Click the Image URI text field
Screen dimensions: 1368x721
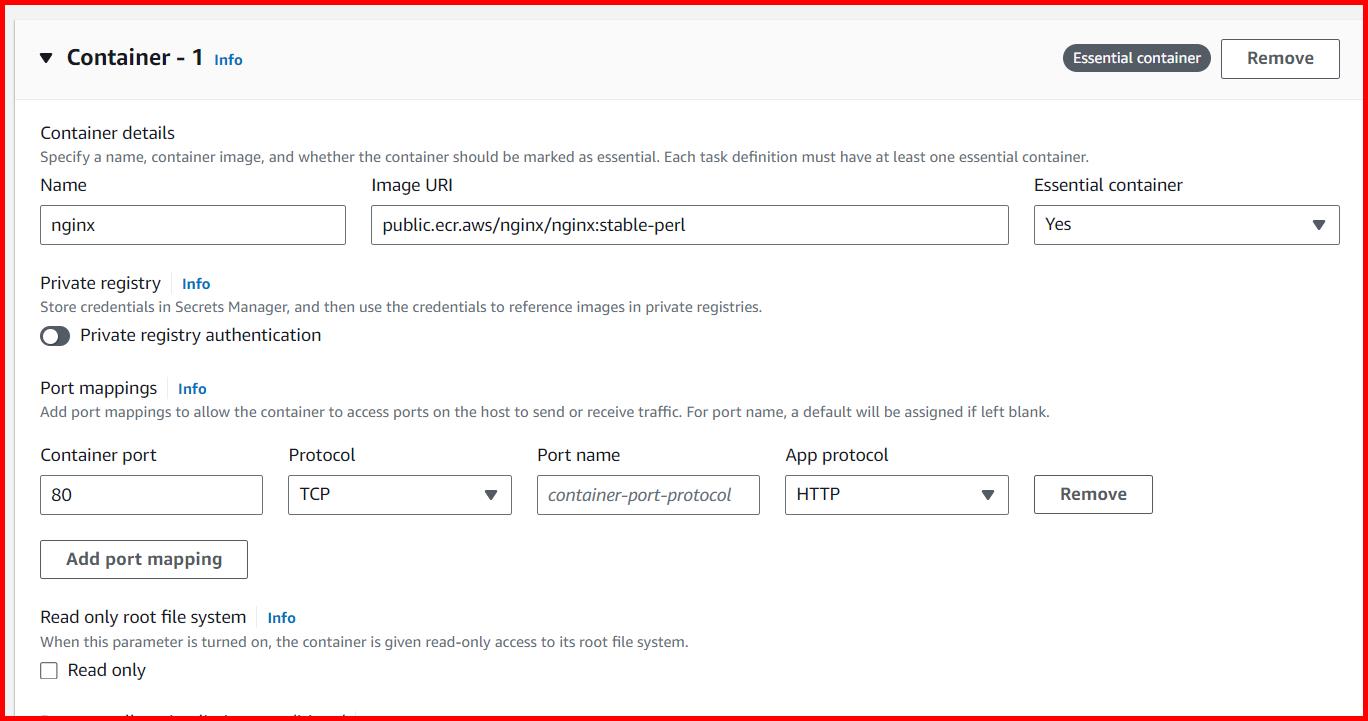pos(690,224)
